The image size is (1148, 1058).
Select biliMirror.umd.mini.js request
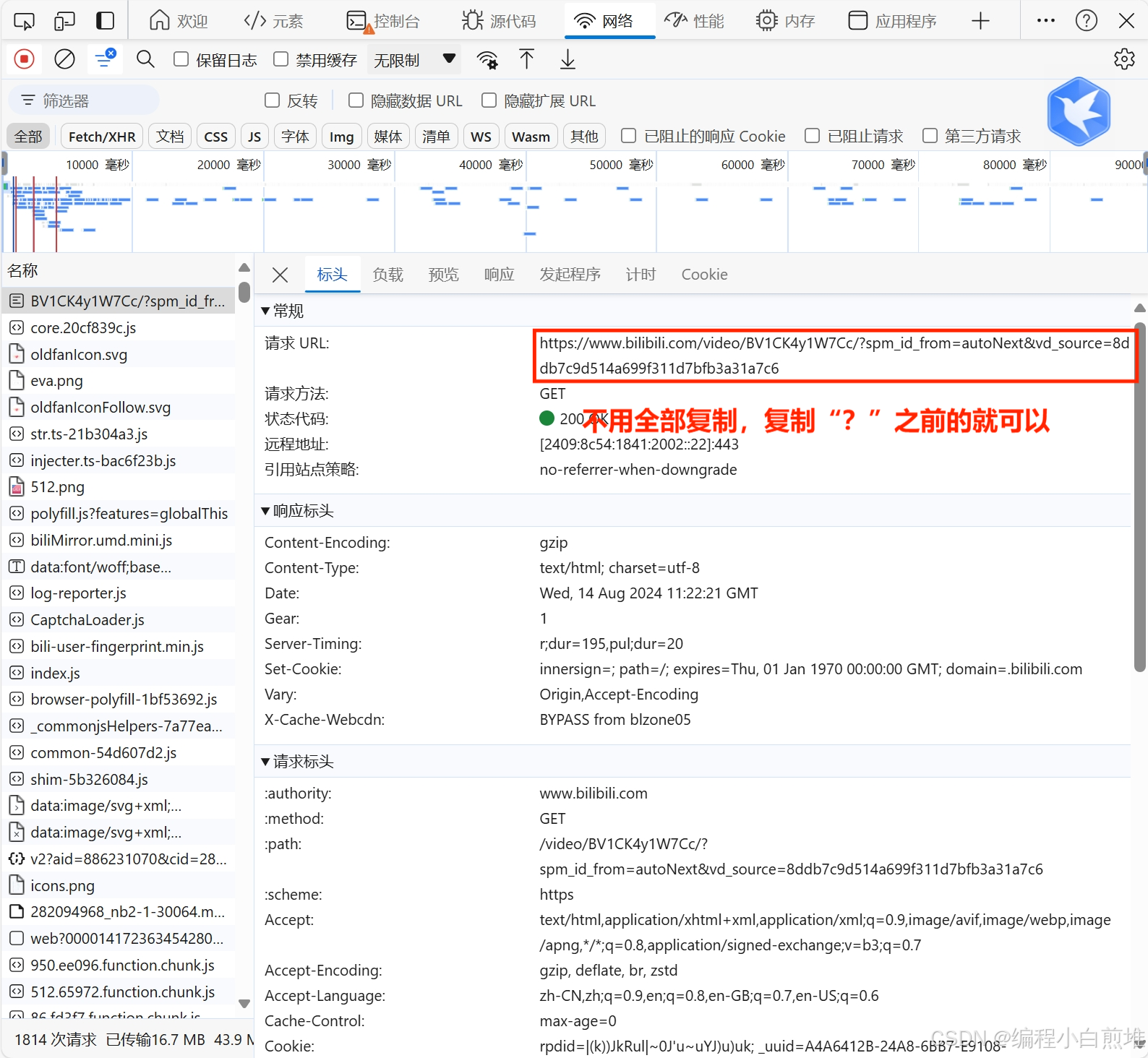click(x=119, y=540)
